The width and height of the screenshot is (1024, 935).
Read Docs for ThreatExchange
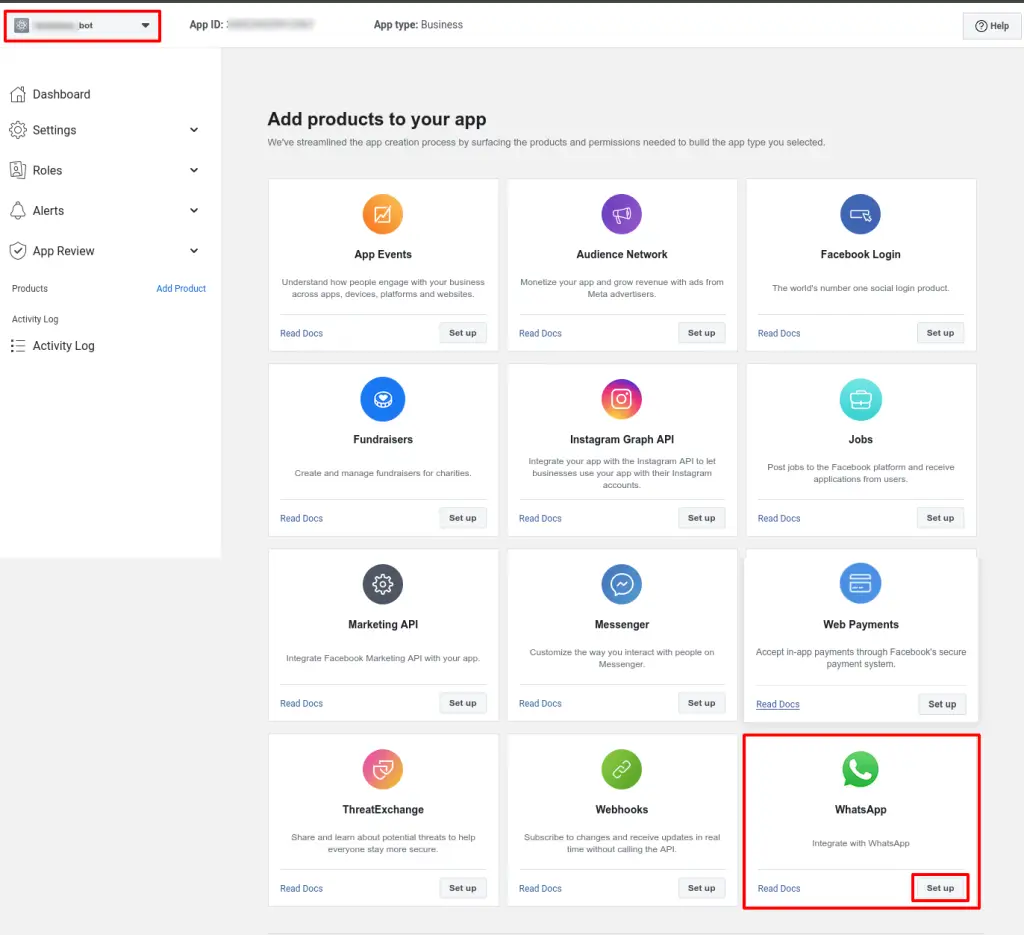tap(301, 889)
